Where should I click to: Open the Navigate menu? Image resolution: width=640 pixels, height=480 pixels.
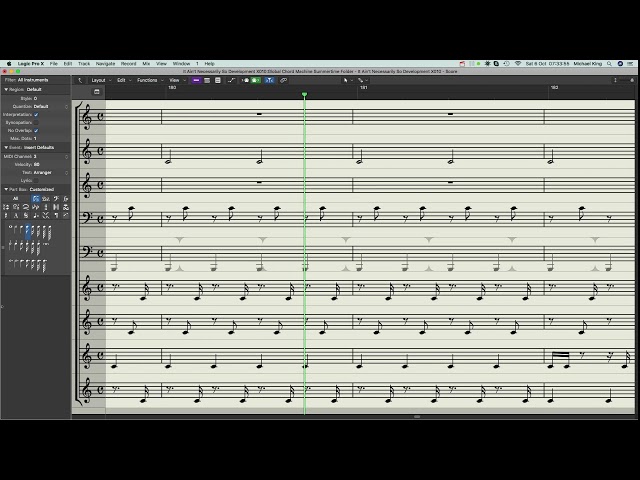105,64
